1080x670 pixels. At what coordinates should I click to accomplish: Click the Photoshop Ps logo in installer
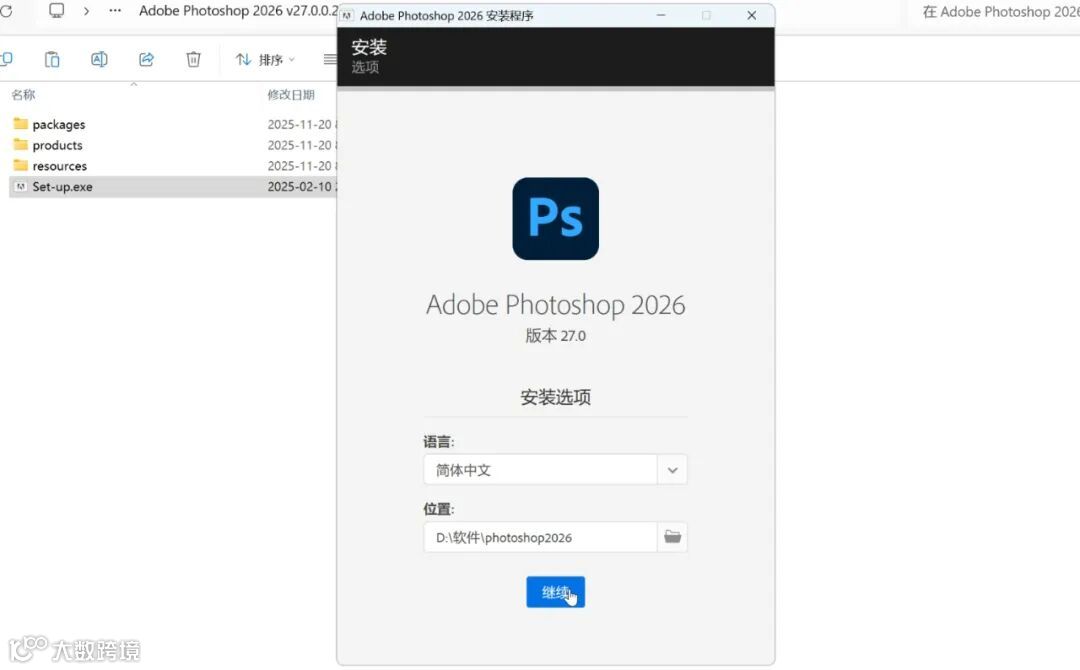pyautogui.click(x=555, y=218)
